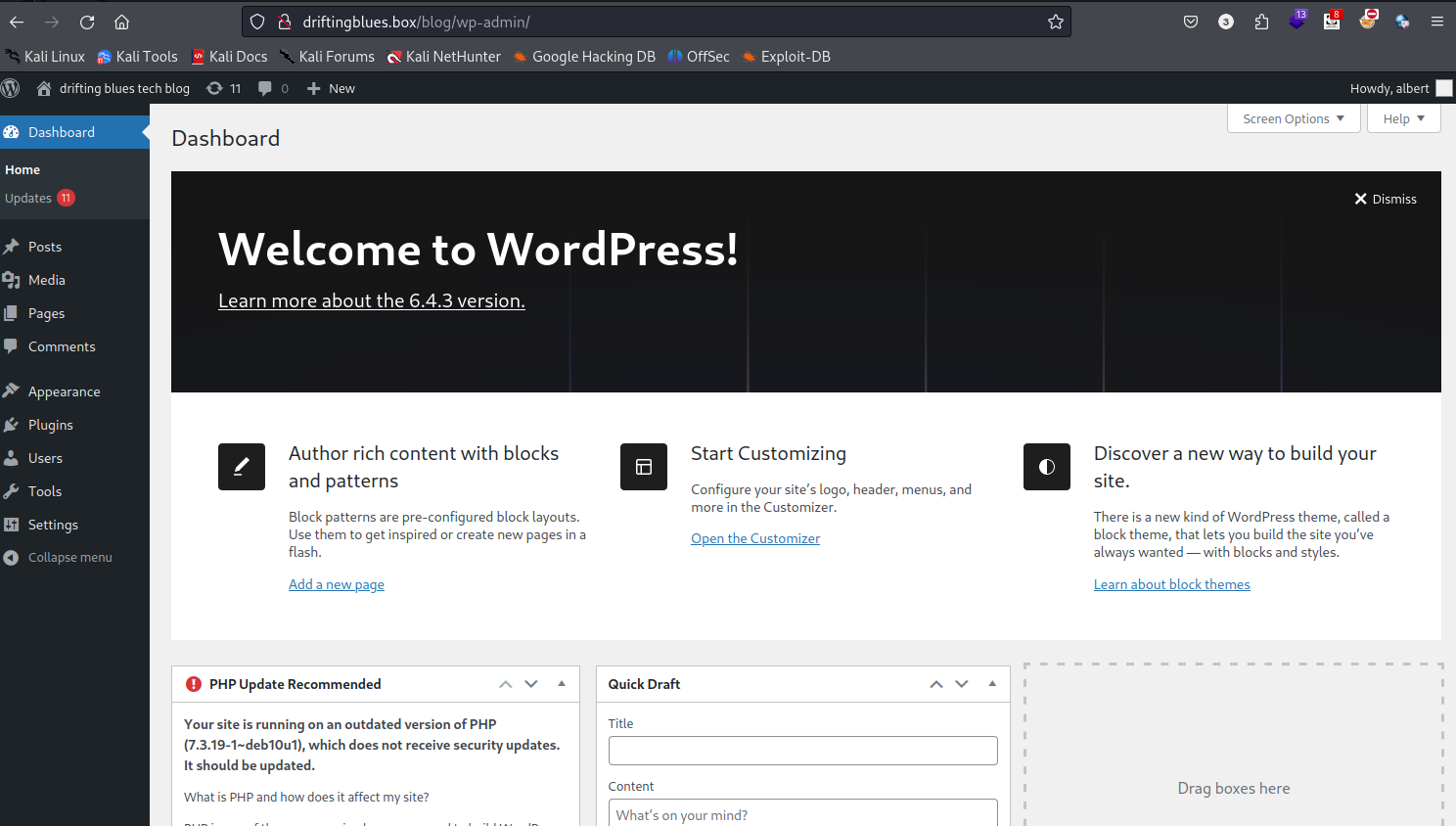This screenshot has width=1456, height=826.
Task: Open the Kali Linux bookmark
Action: click(45, 57)
